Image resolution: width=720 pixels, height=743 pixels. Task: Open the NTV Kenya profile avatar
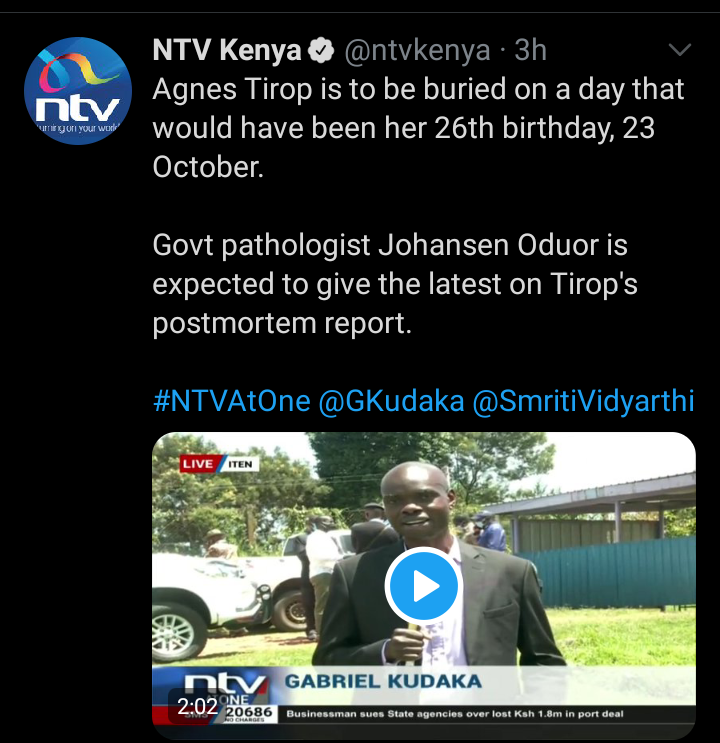[78, 91]
